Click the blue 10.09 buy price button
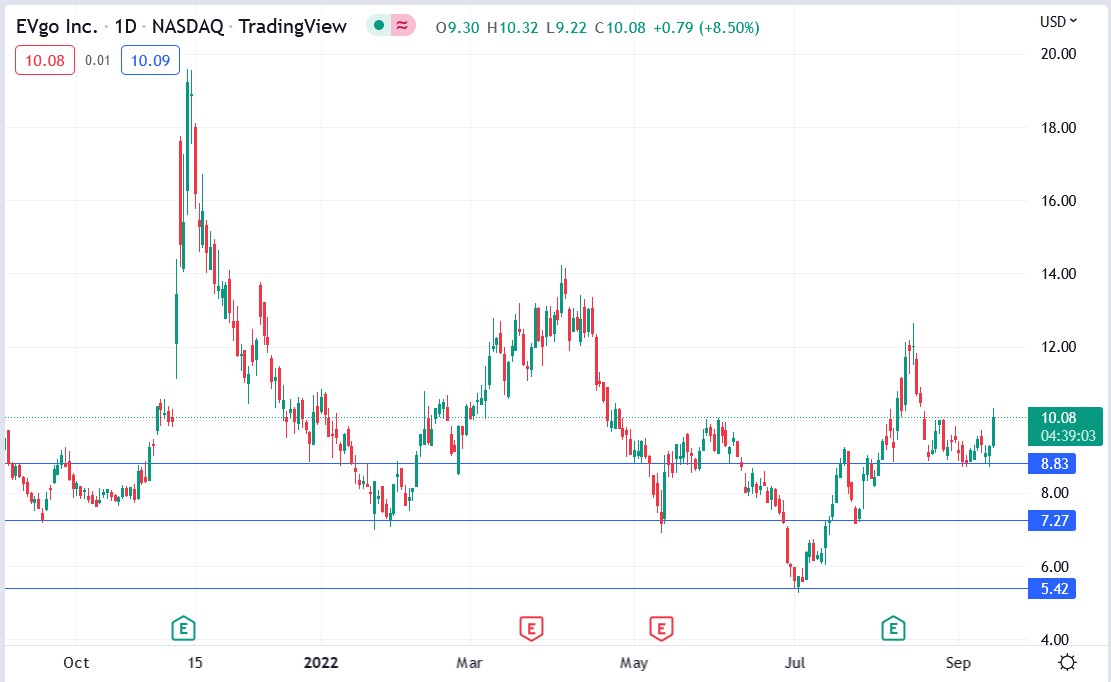 pyautogui.click(x=150, y=61)
